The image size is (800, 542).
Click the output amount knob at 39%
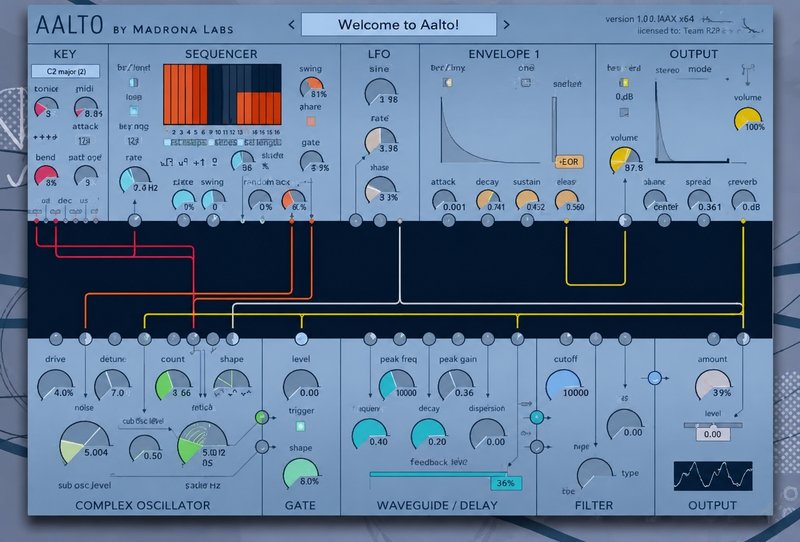[713, 385]
